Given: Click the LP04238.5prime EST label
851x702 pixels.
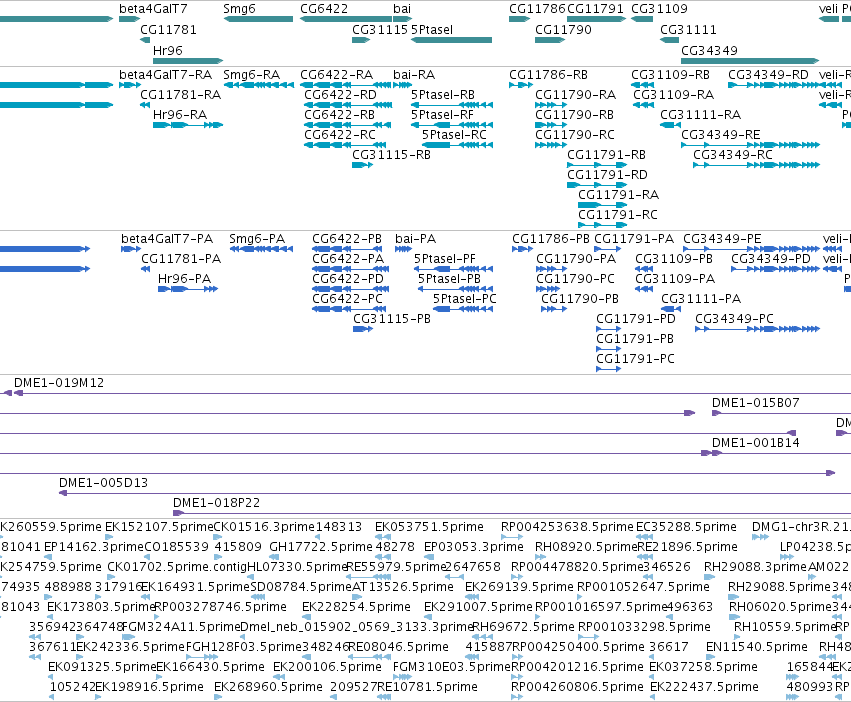Looking at the screenshot, I should coord(815,547).
